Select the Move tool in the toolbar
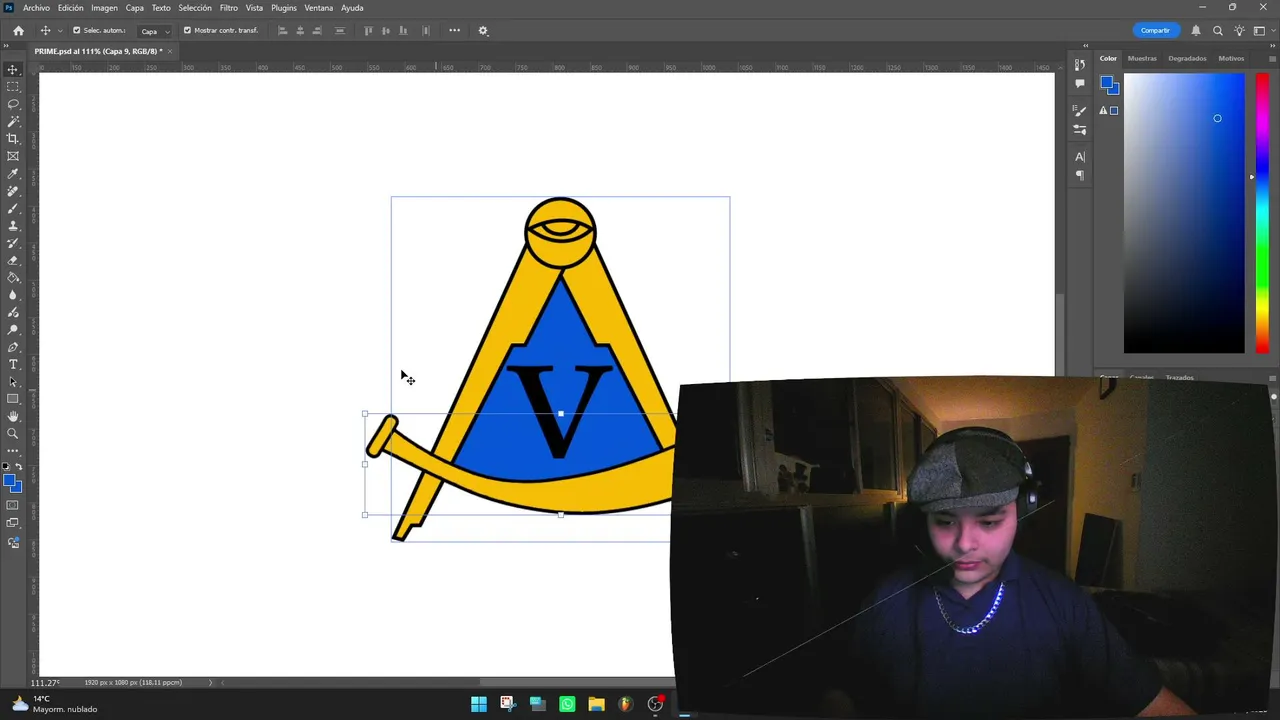The image size is (1280, 720). [x=13, y=69]
